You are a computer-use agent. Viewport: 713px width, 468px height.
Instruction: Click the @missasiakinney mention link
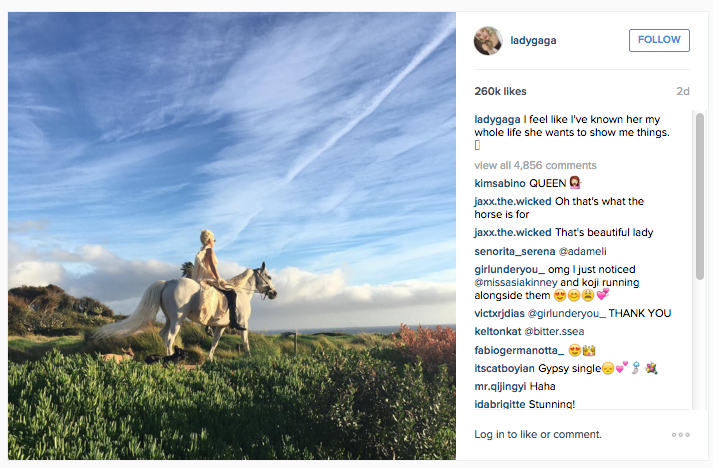point(516,282)
